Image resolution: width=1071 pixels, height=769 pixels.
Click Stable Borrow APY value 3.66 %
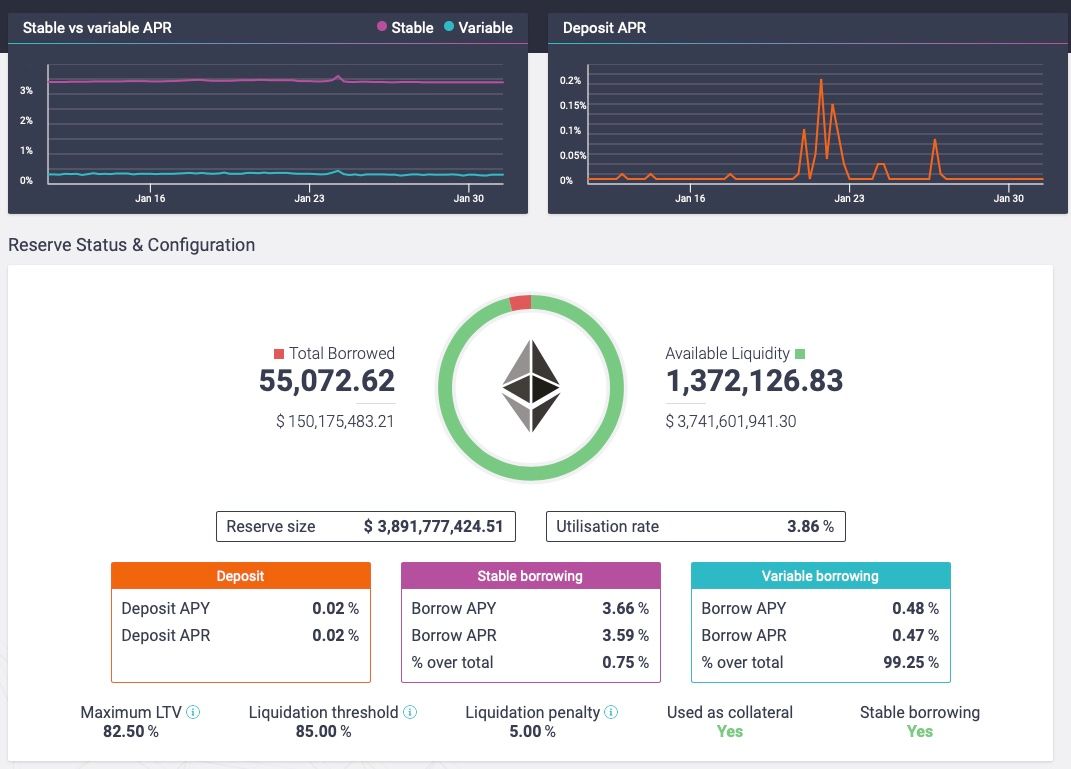tap(625, 608)
